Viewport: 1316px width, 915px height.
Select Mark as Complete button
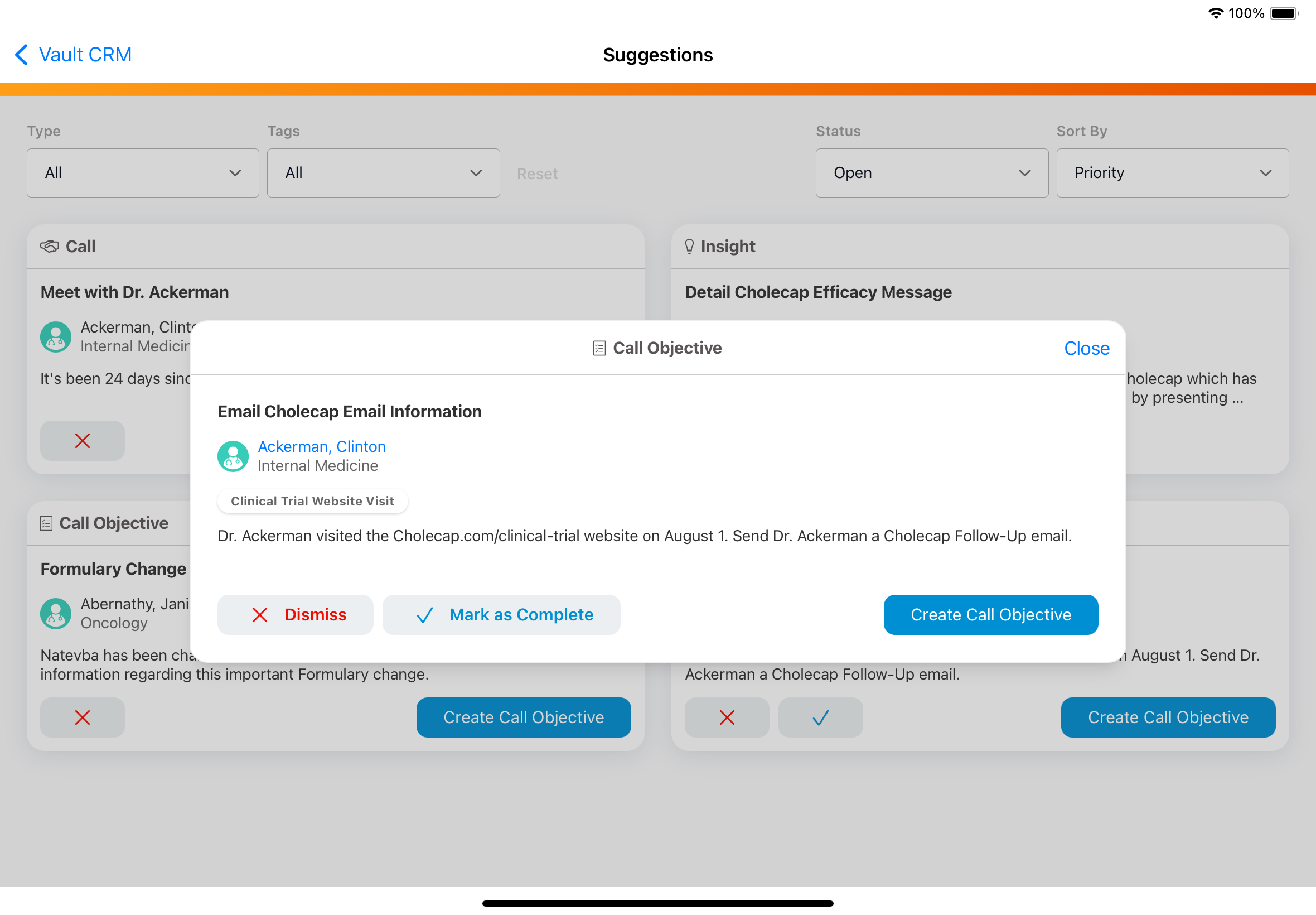[x=501, y=615]
